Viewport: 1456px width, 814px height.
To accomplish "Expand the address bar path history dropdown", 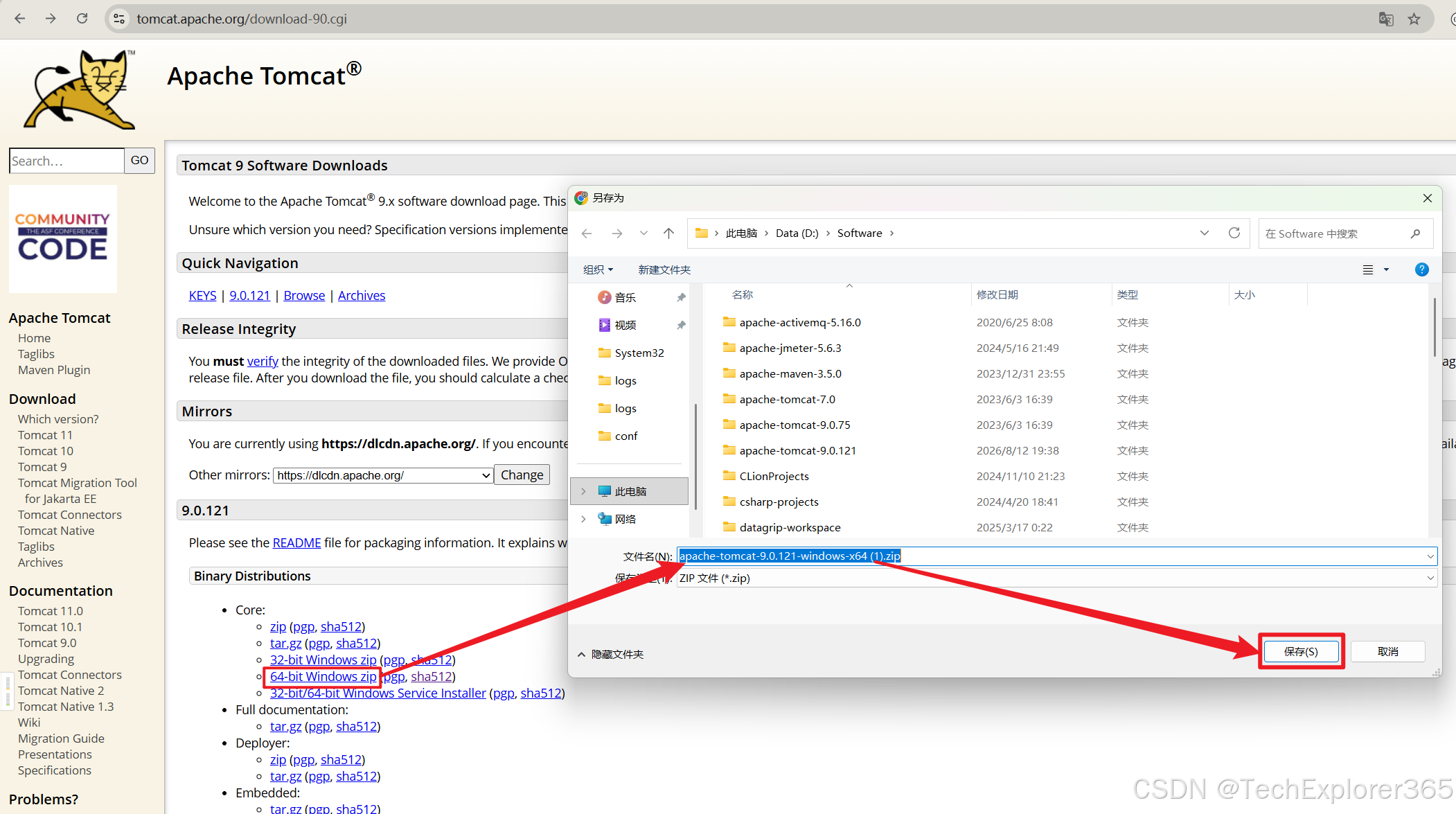I will pyautogui.click(x=1205, y=233).
